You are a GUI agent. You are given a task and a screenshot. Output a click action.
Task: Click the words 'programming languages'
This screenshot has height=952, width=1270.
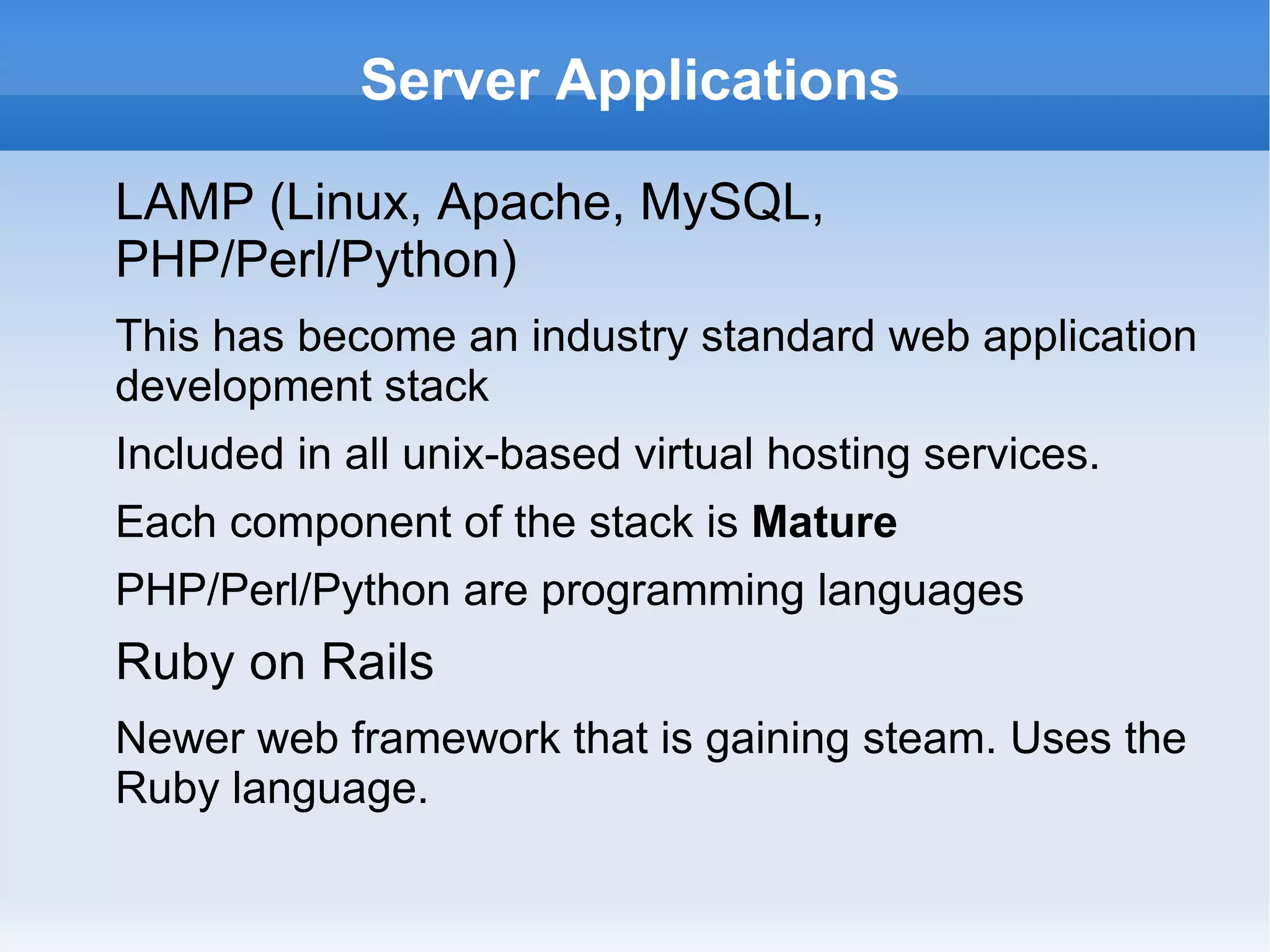(x=782, y=590)
